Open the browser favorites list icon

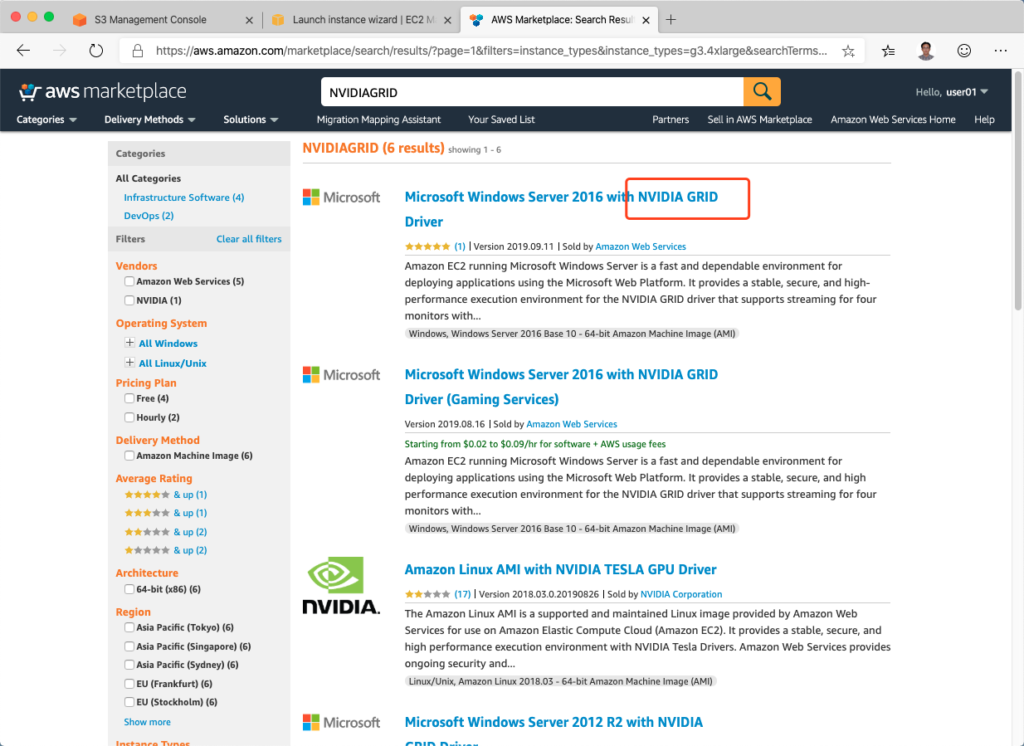[888, 51]
